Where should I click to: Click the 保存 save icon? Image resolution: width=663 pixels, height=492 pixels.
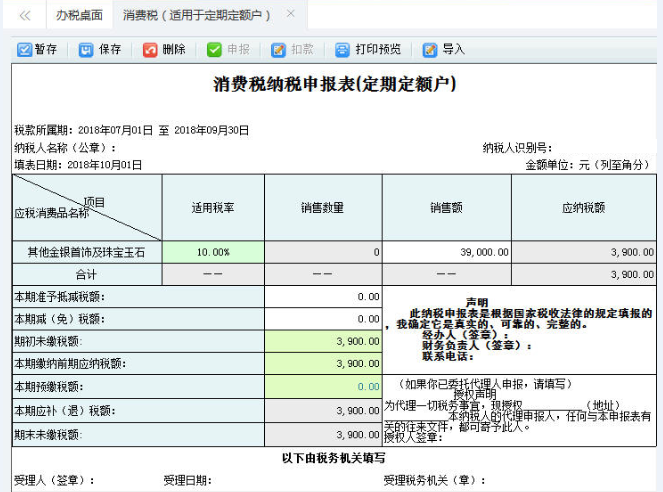point(87,49)
